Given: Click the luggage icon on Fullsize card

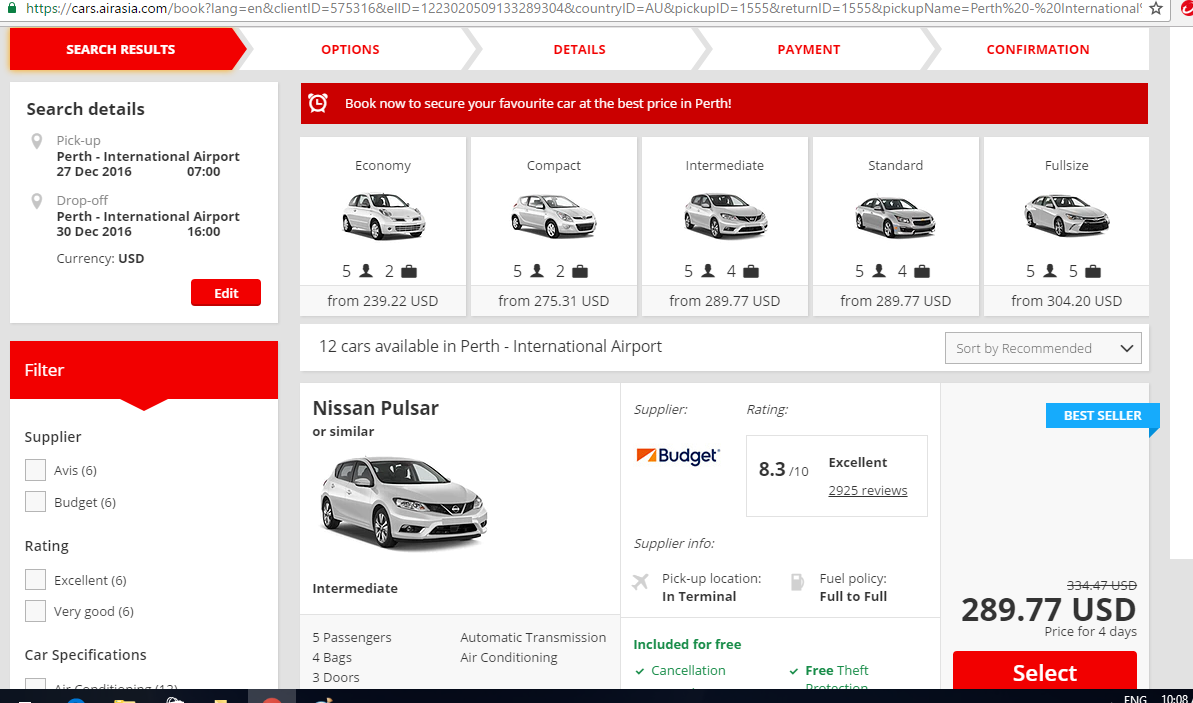Looking at the screenshot, I should coord(1093,271).
